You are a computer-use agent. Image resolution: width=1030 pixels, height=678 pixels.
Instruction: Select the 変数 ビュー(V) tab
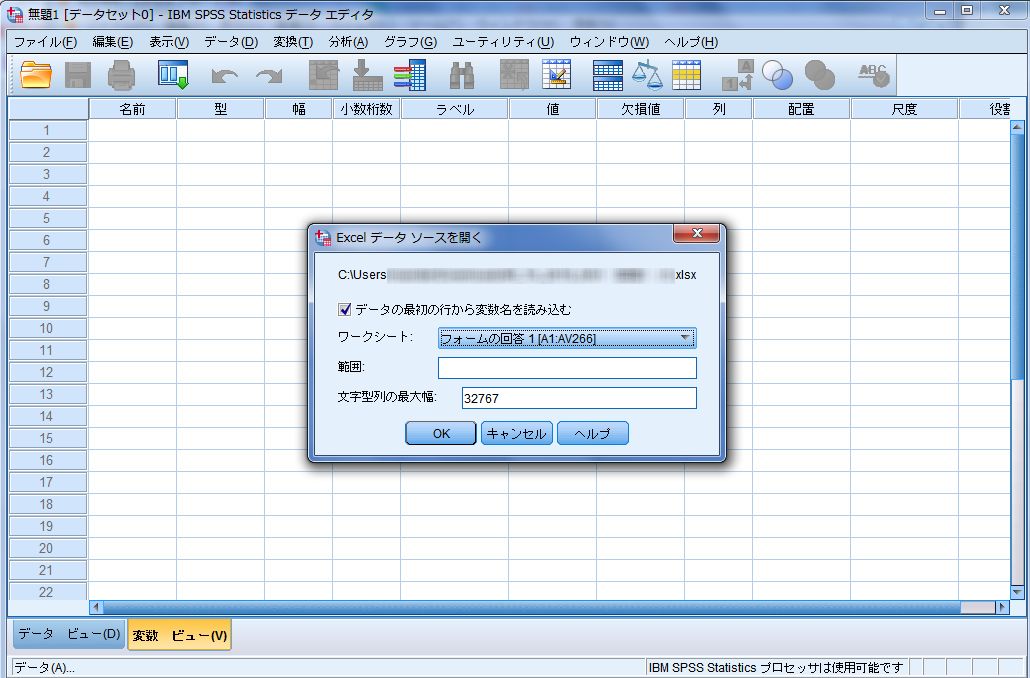[x=179, y=635]
